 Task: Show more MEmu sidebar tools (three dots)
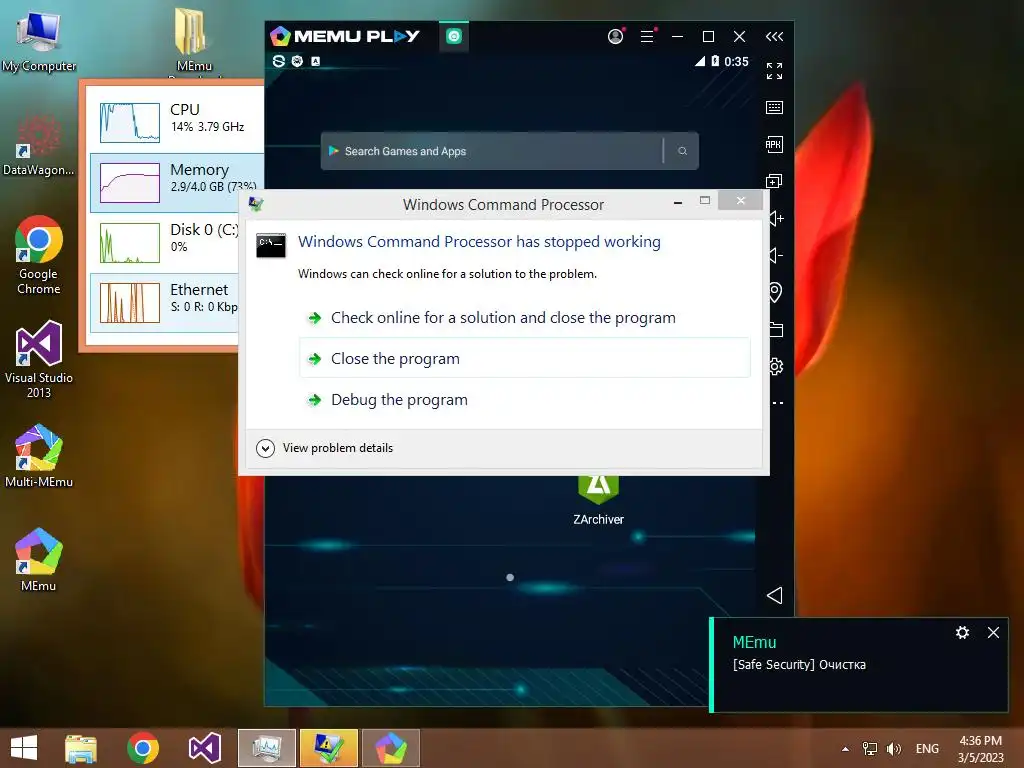(x=777, y=403)
